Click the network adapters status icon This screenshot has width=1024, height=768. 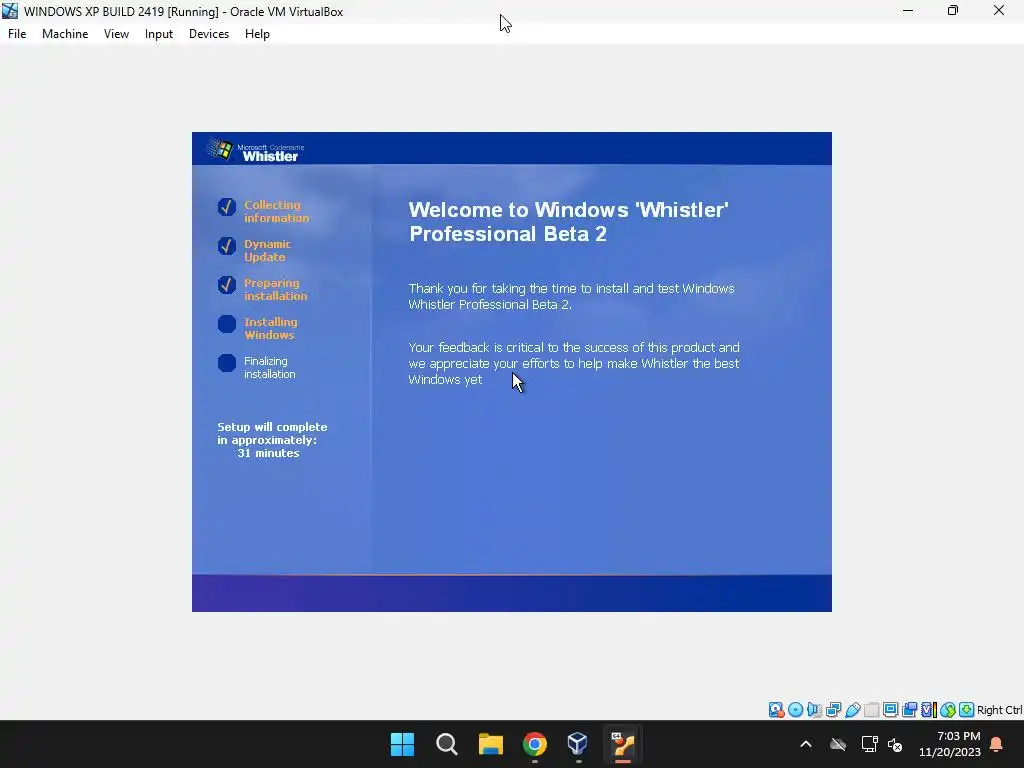[x=833, y=710]
